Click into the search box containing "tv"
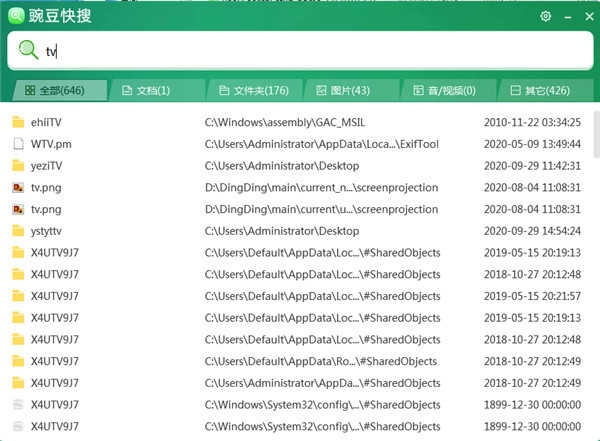 pyautogui.click(x=300, y=50)
